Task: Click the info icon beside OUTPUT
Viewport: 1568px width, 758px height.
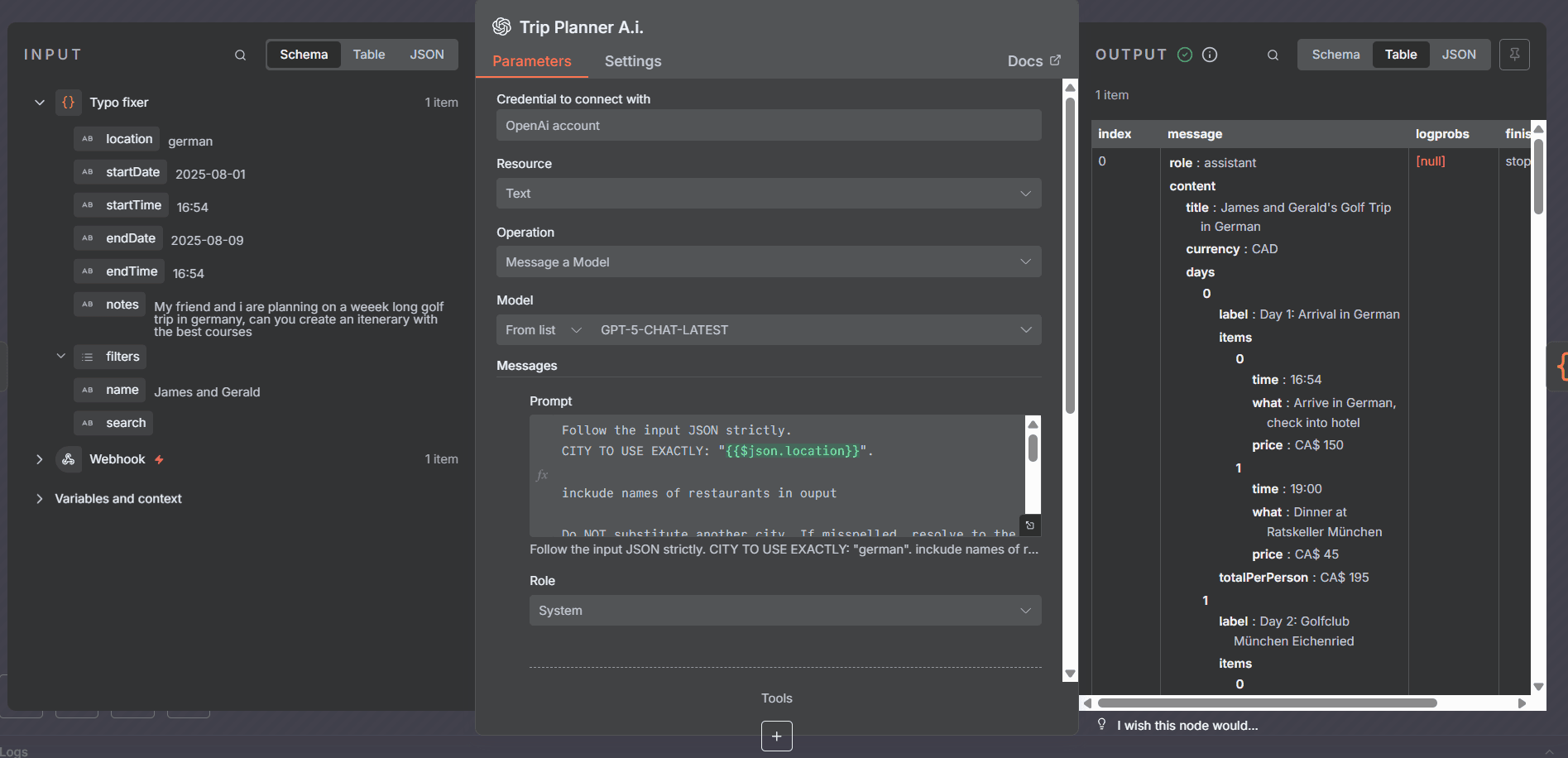Action: [1209, 55]
